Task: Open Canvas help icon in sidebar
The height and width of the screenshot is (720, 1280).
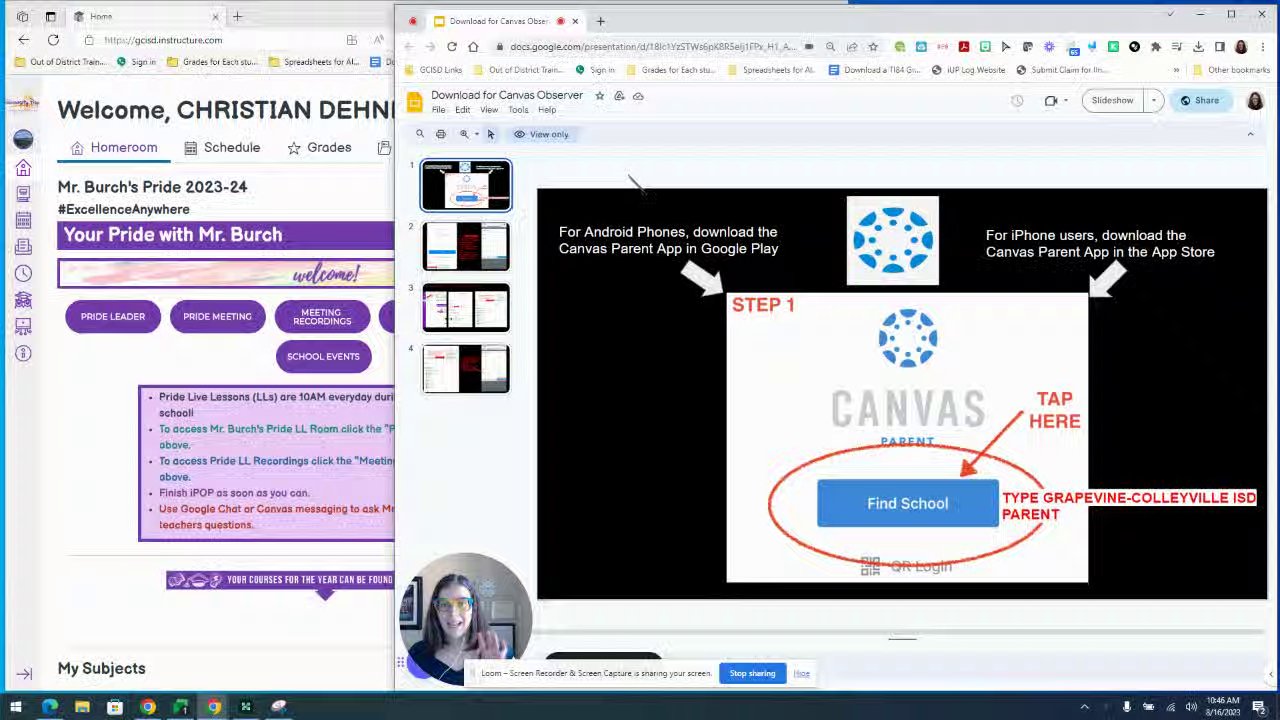Action: [23, 353]
